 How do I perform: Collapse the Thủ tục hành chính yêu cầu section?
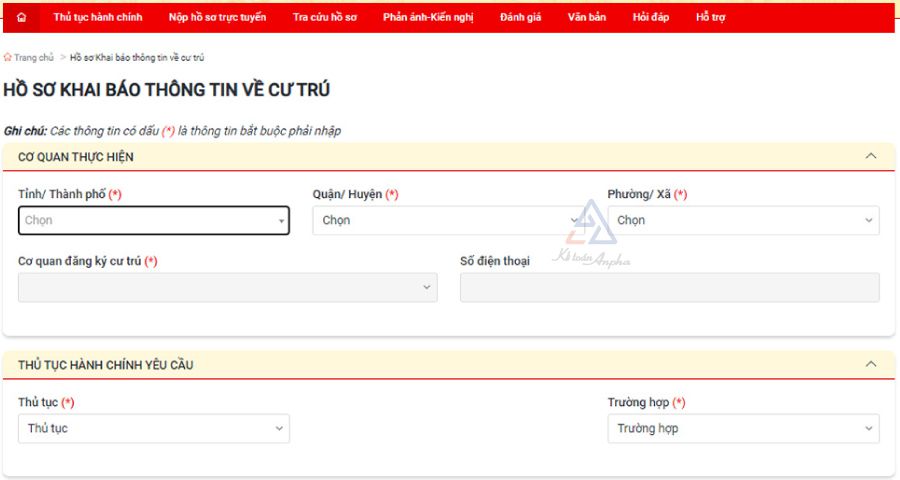pos(870,365)
